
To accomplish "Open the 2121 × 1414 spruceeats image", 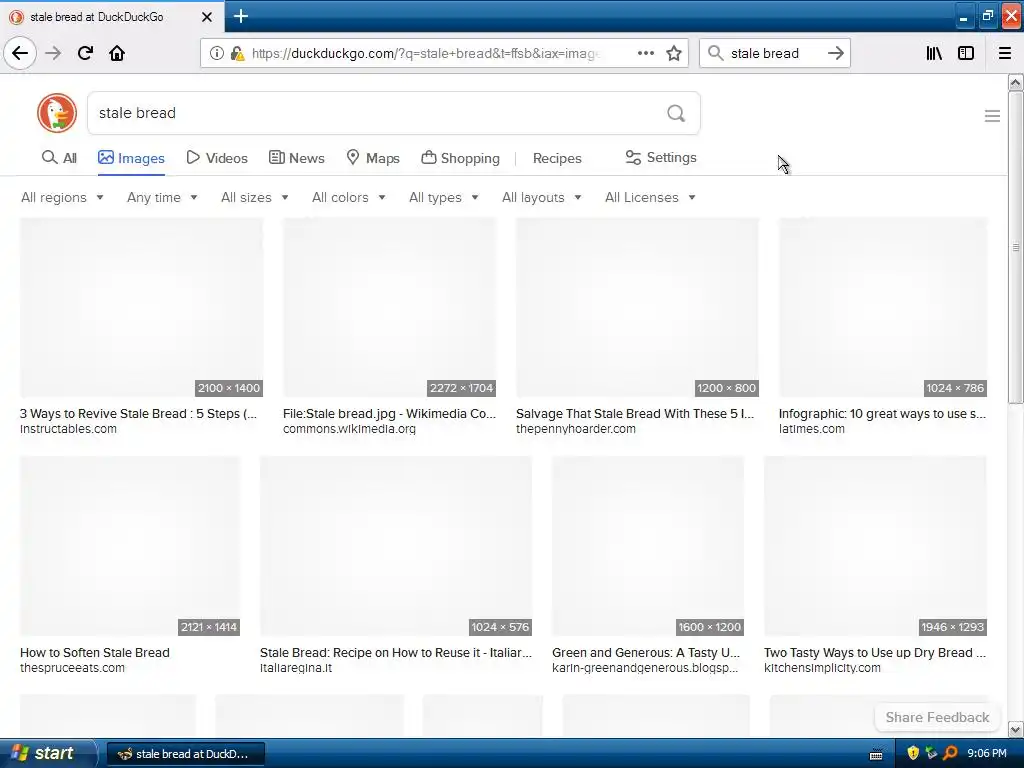I will pos(130,546).
